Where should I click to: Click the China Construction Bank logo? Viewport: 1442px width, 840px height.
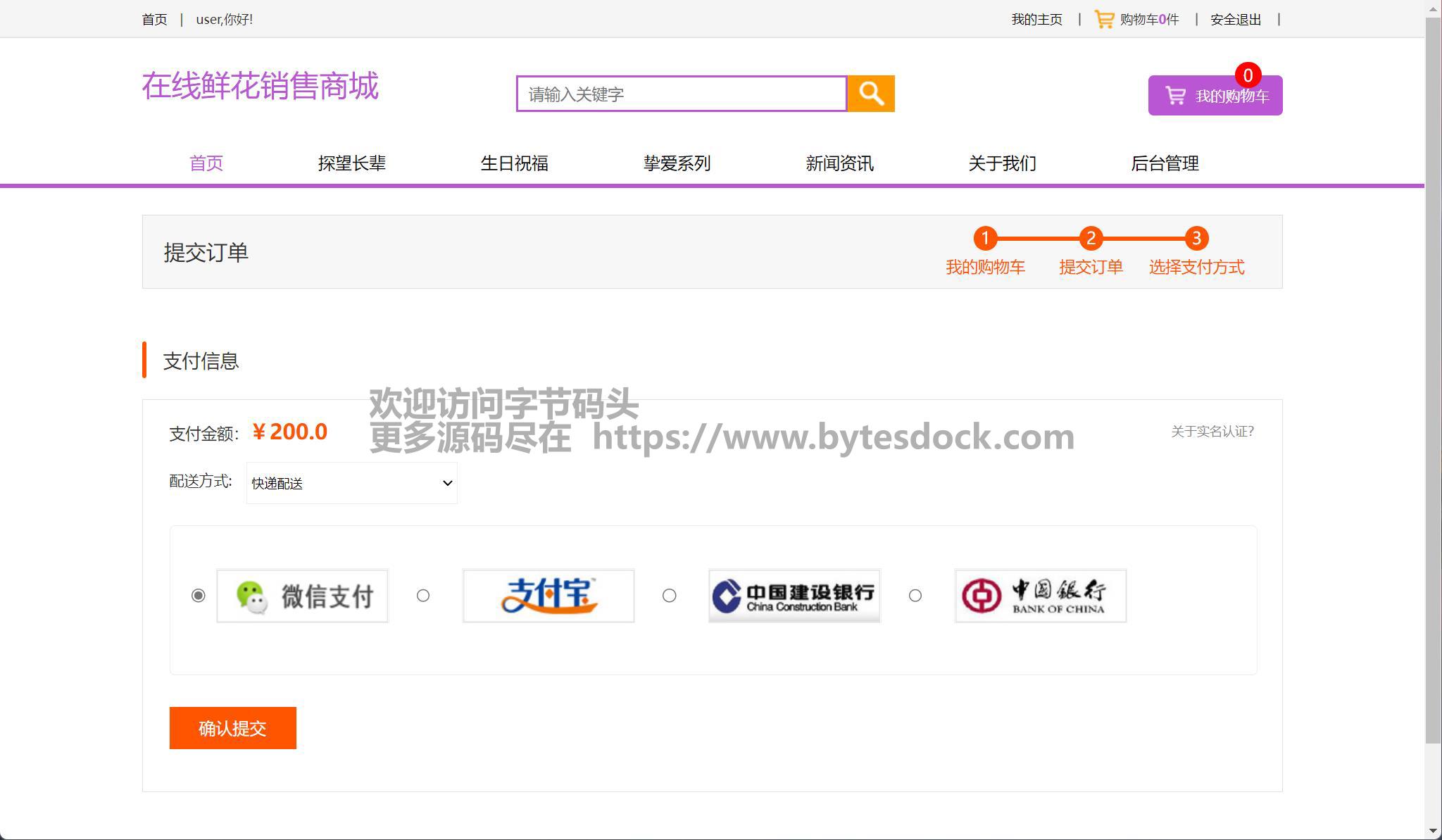point(794,596)
